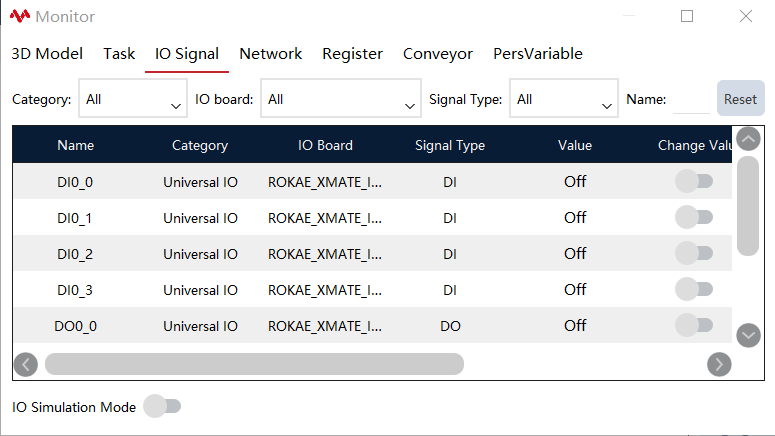Close the Monitor window
The image size is (775, 436).
(746, 16)
